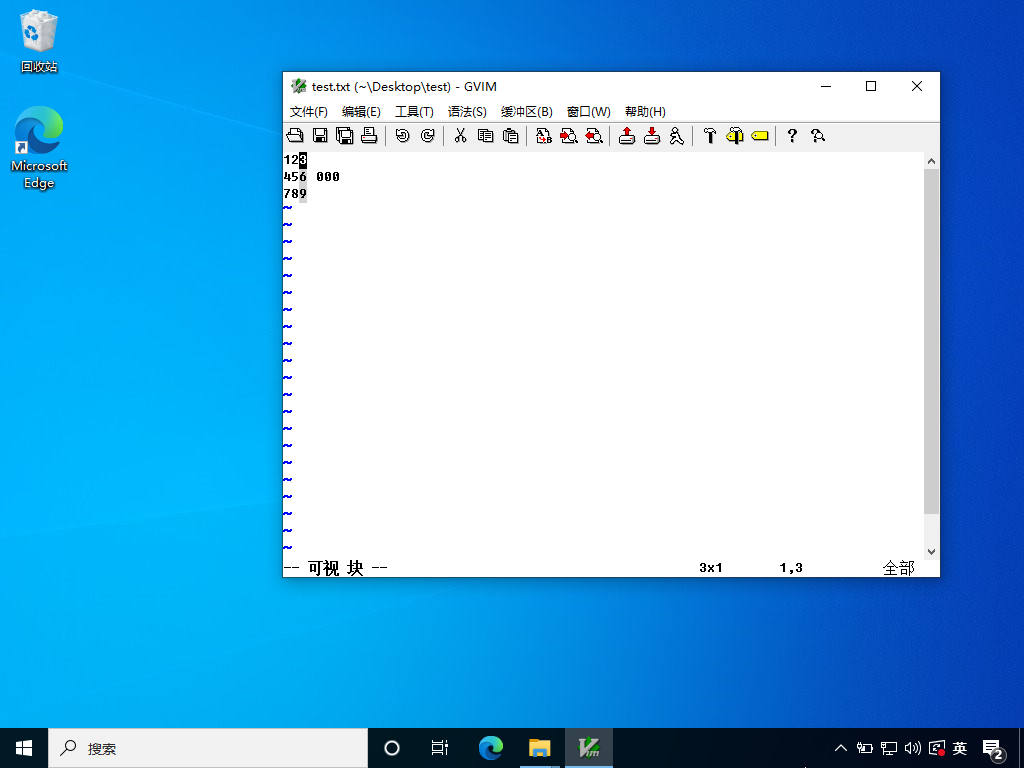Viewport: 1024px width, 768px height.
Task: Click the Print icon in GVIM toolbar
Action: pos(369,136)
